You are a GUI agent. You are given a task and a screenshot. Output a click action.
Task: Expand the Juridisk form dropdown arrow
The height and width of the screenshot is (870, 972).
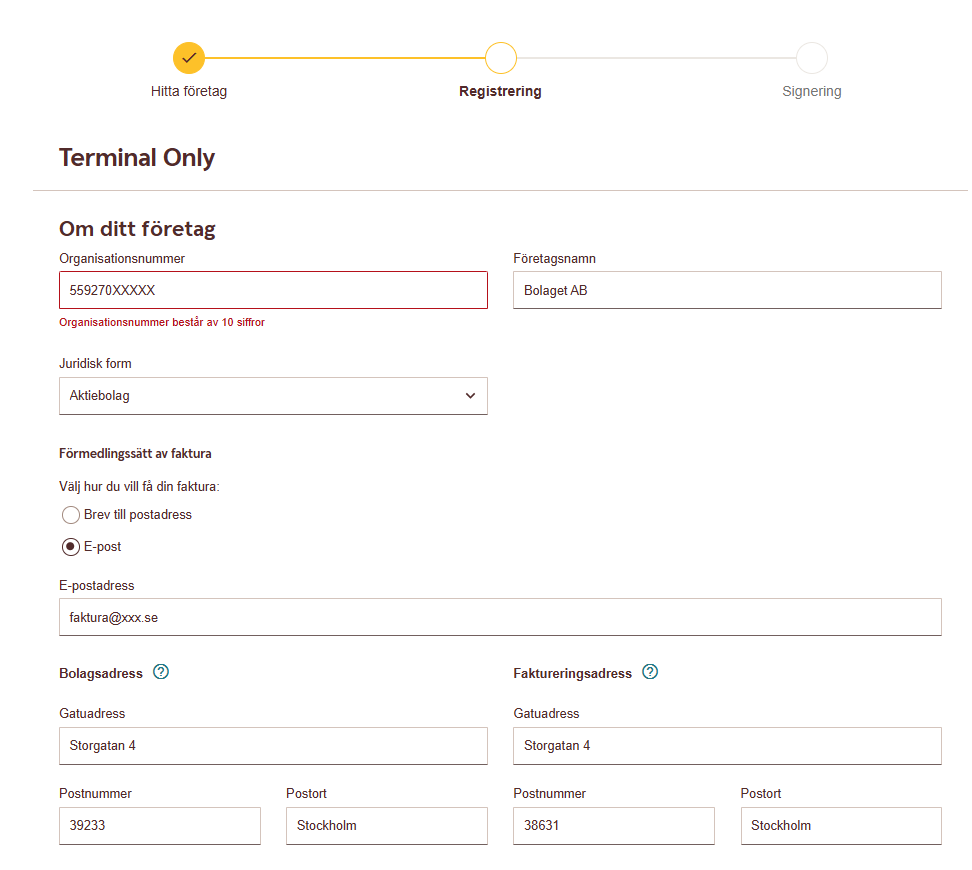click(x=470, y=396)
